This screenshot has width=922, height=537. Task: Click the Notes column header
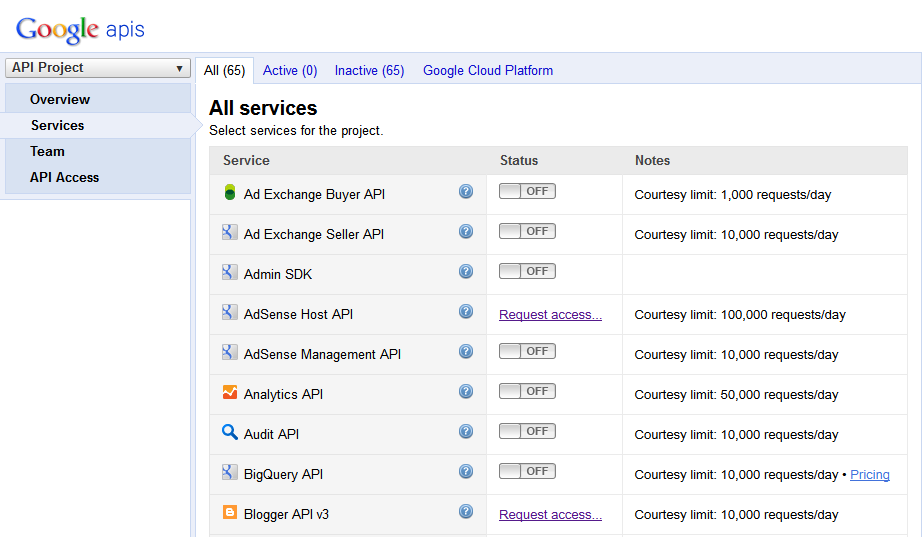click(653, 161)
